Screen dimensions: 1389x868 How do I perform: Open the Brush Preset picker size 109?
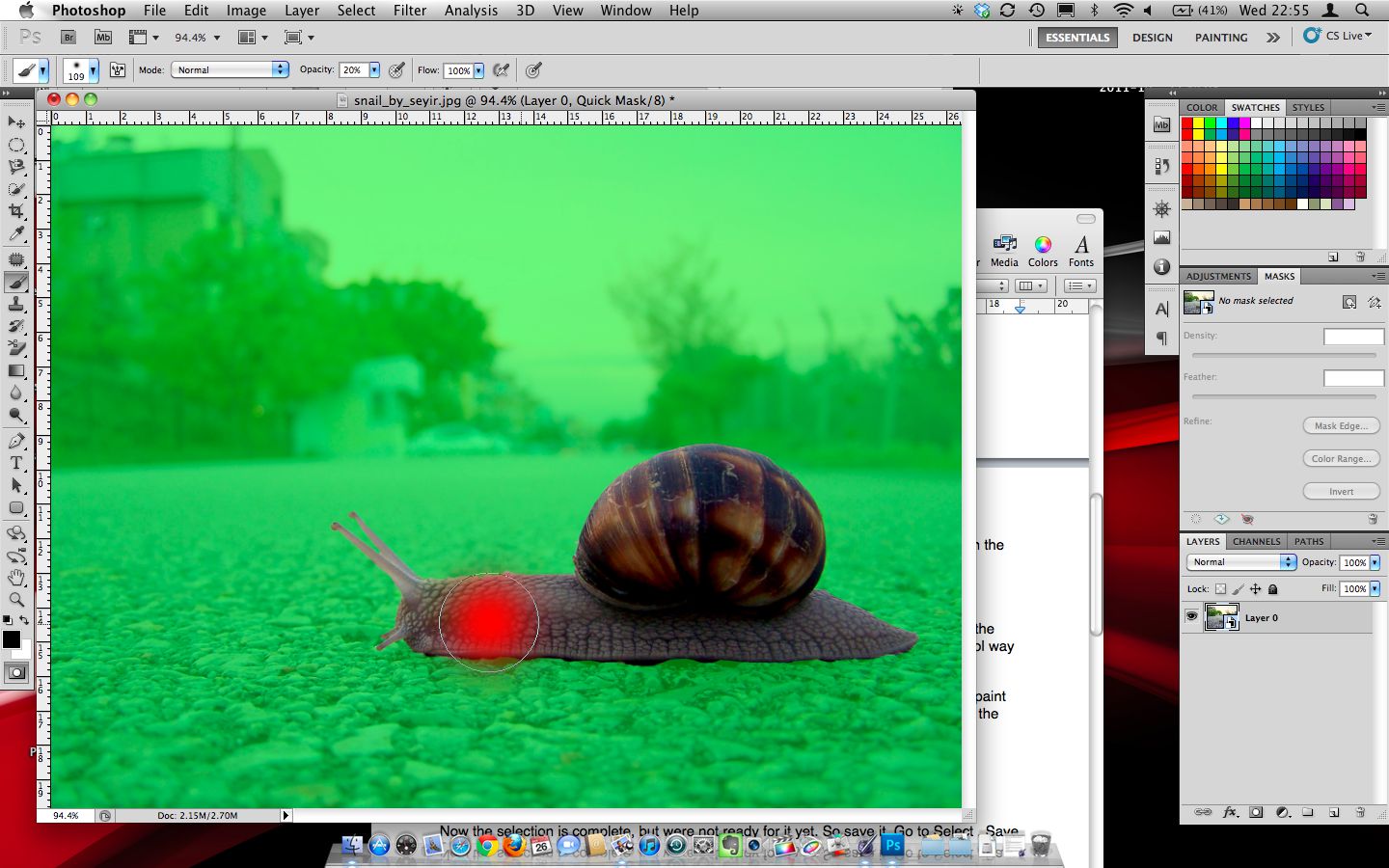[x=81, y=70]
